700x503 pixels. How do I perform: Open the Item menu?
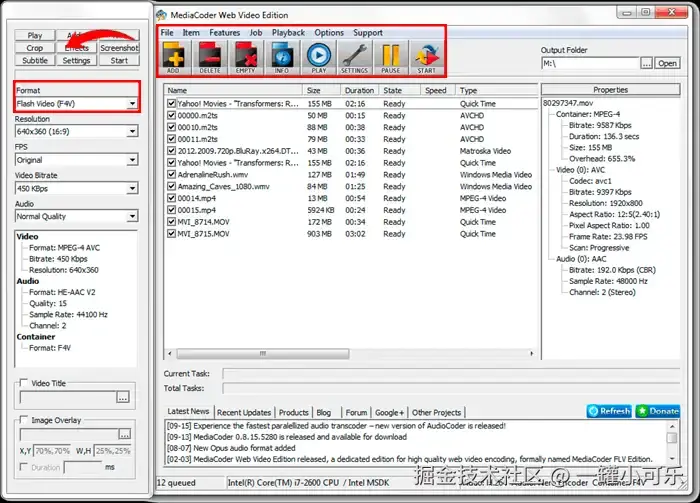coord(191,33)
